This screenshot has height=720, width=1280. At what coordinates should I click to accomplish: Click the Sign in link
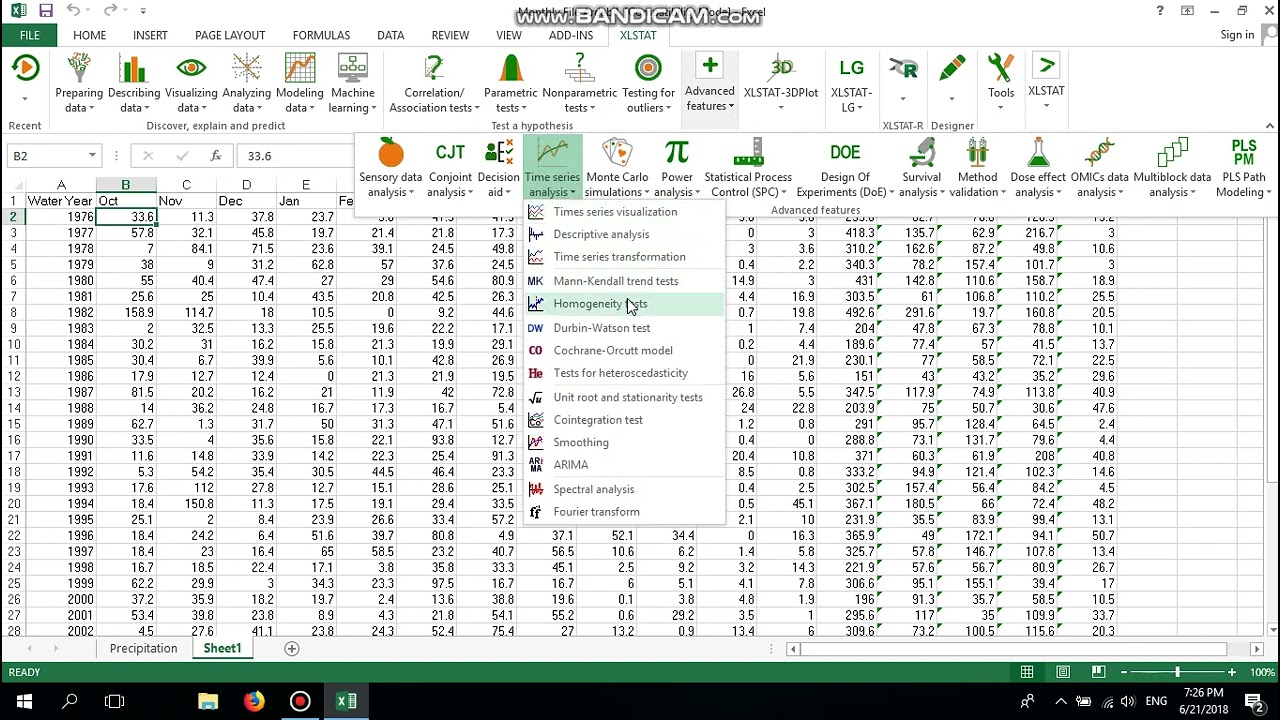coord(1237,35)
